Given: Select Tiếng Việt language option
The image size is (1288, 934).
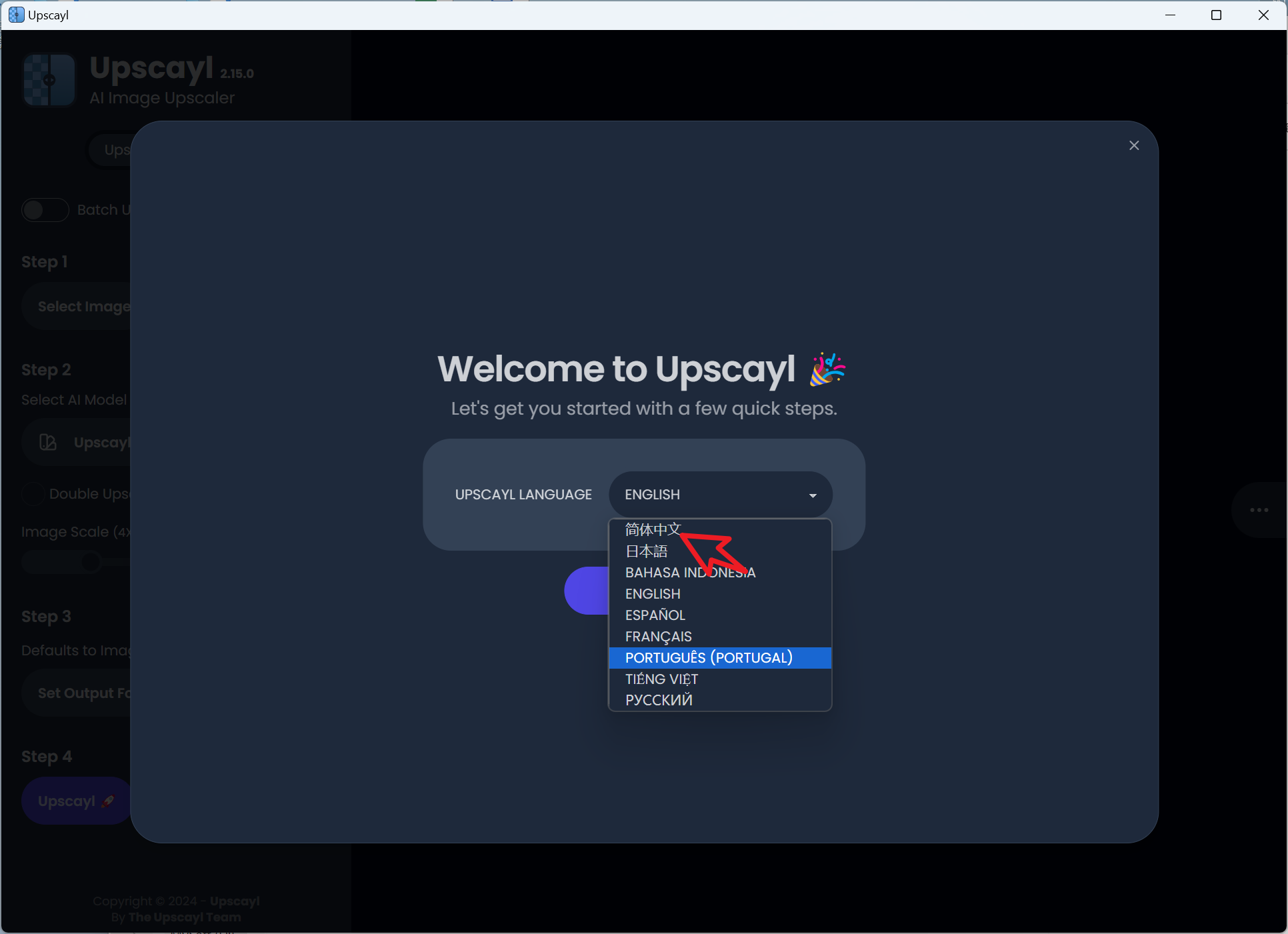Looking at the screenshot, I should [x=721, y=679].
